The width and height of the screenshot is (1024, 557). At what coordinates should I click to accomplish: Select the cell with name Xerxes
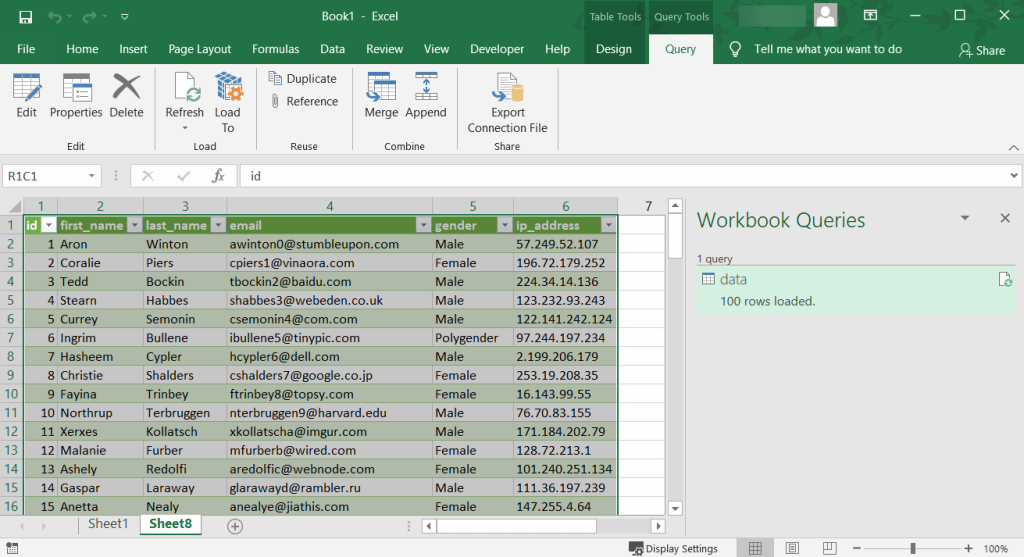coord(101,432)
